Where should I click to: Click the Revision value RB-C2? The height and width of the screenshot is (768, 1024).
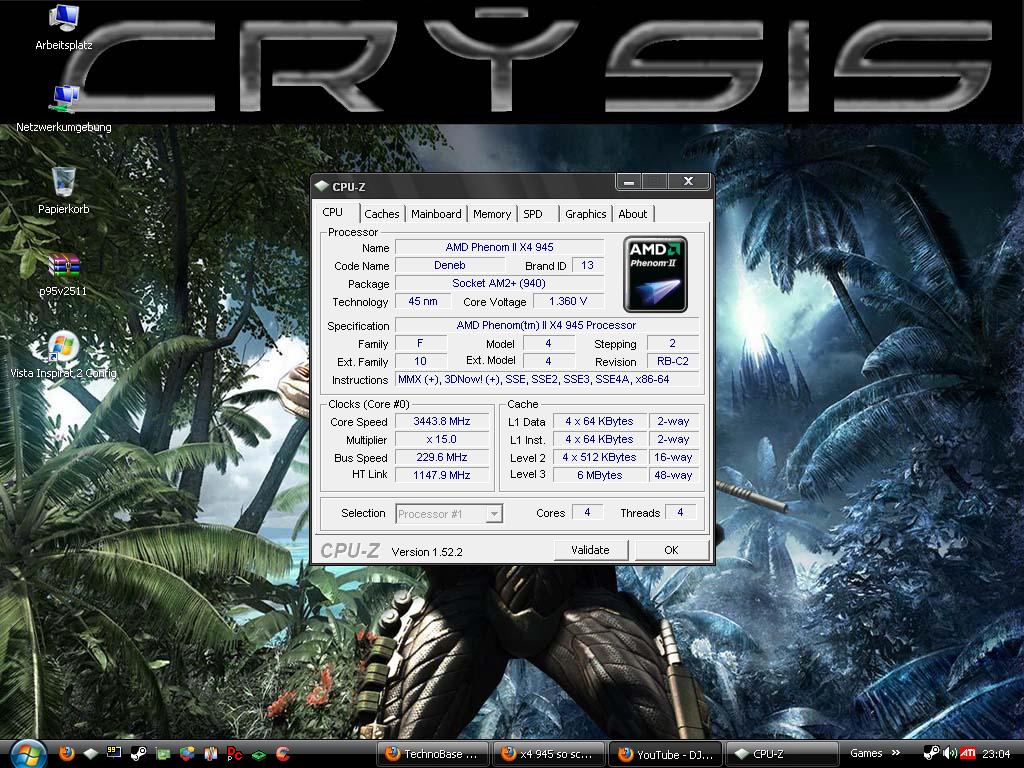[673, 361]
